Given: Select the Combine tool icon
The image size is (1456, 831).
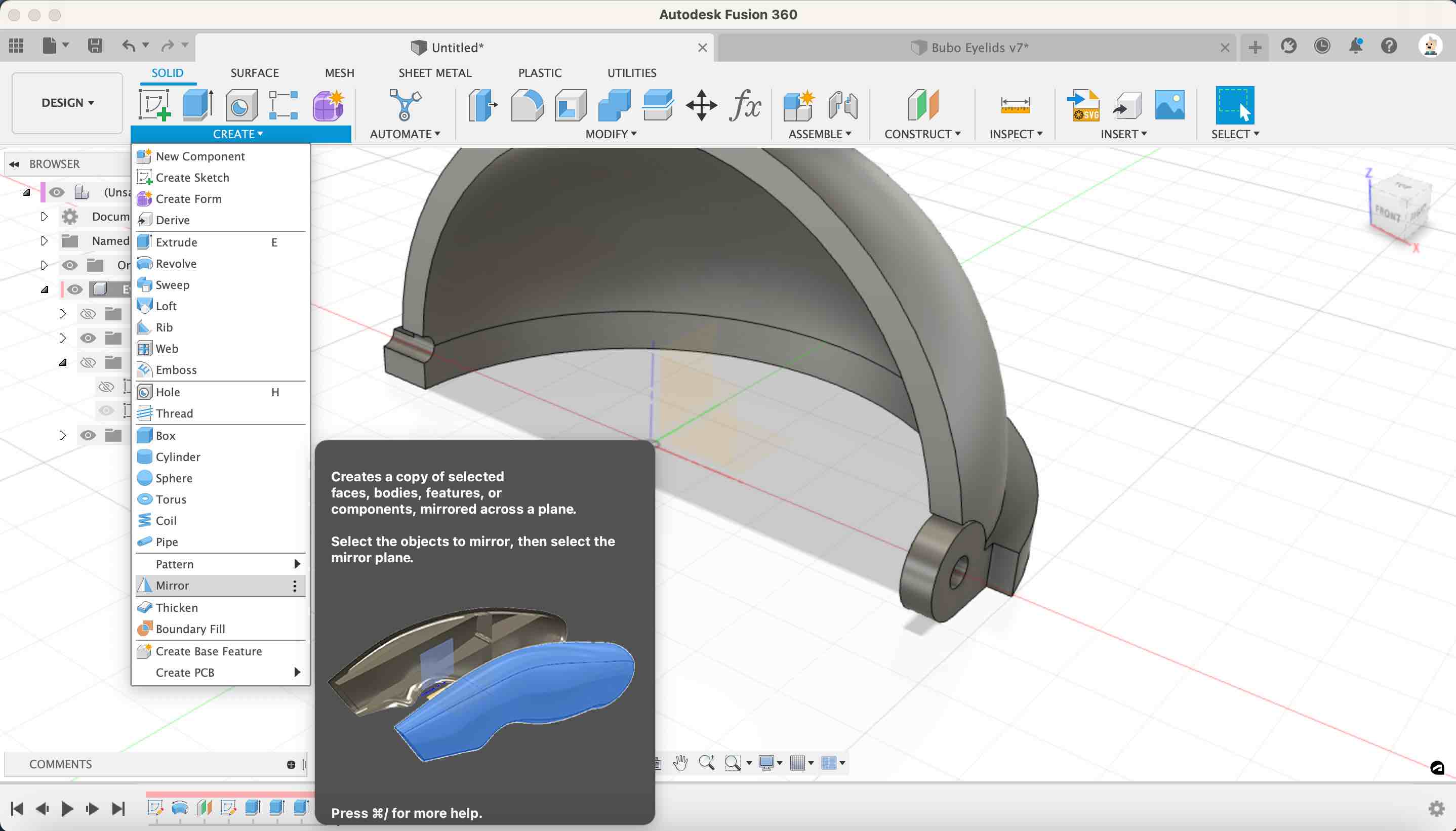Looking at the screenshot, I should tap(614, 105).
